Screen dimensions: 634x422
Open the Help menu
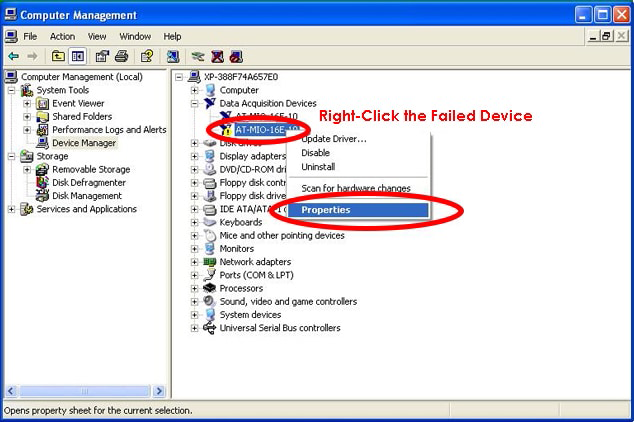(172, 36)
